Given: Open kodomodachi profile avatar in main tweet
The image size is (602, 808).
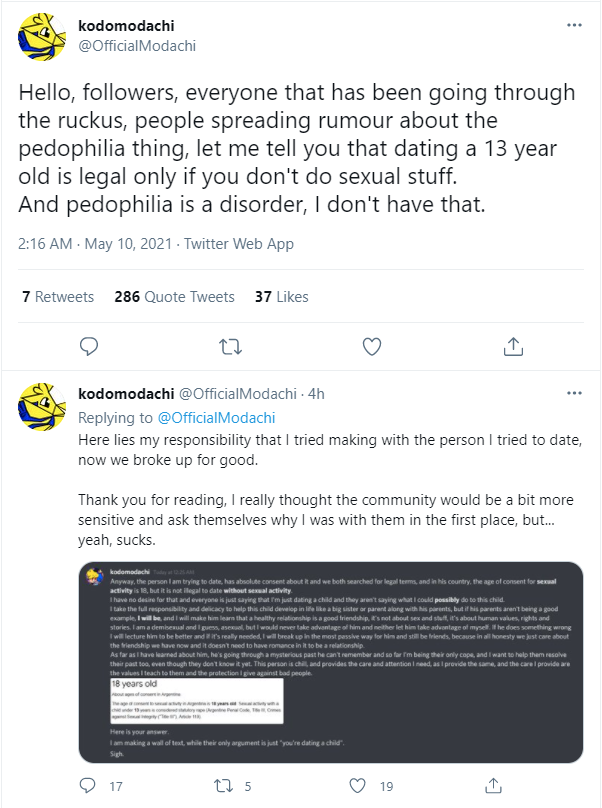Looking at the screenshot, I should tap(42, 37).
